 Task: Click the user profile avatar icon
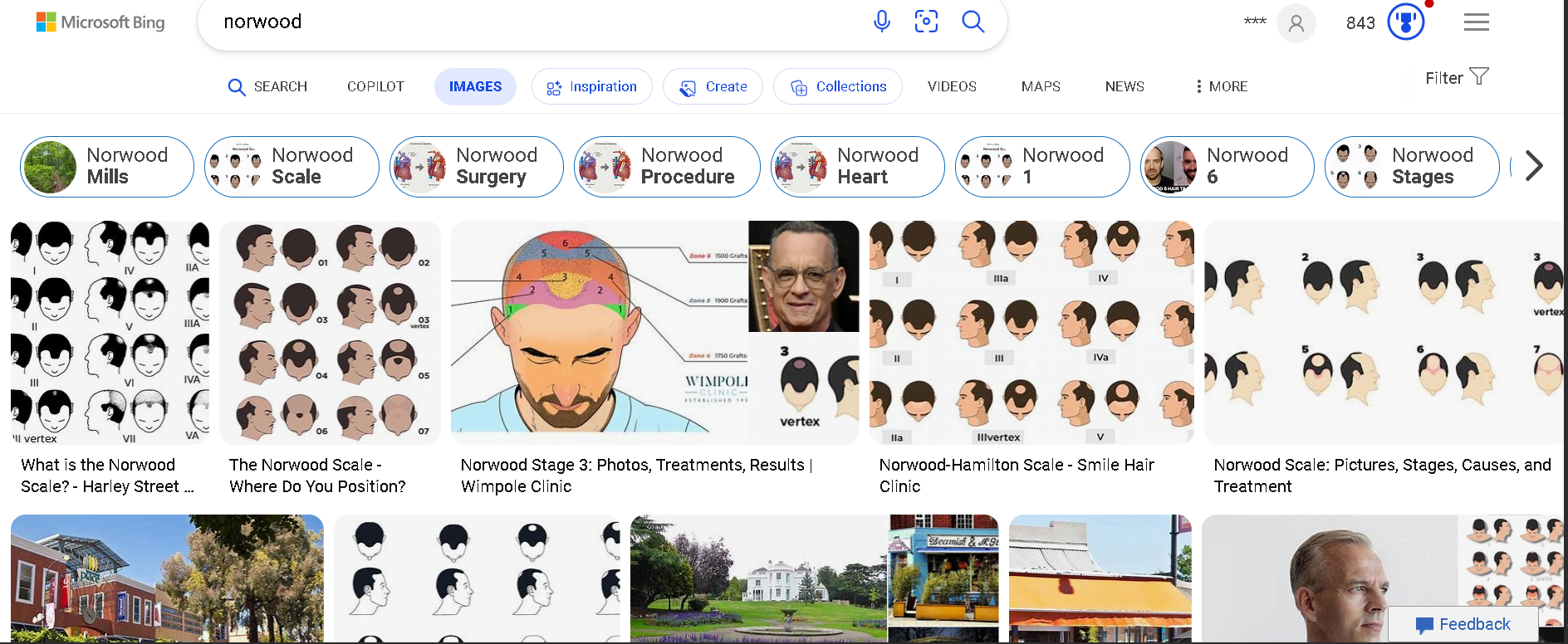click(1296, 23)
